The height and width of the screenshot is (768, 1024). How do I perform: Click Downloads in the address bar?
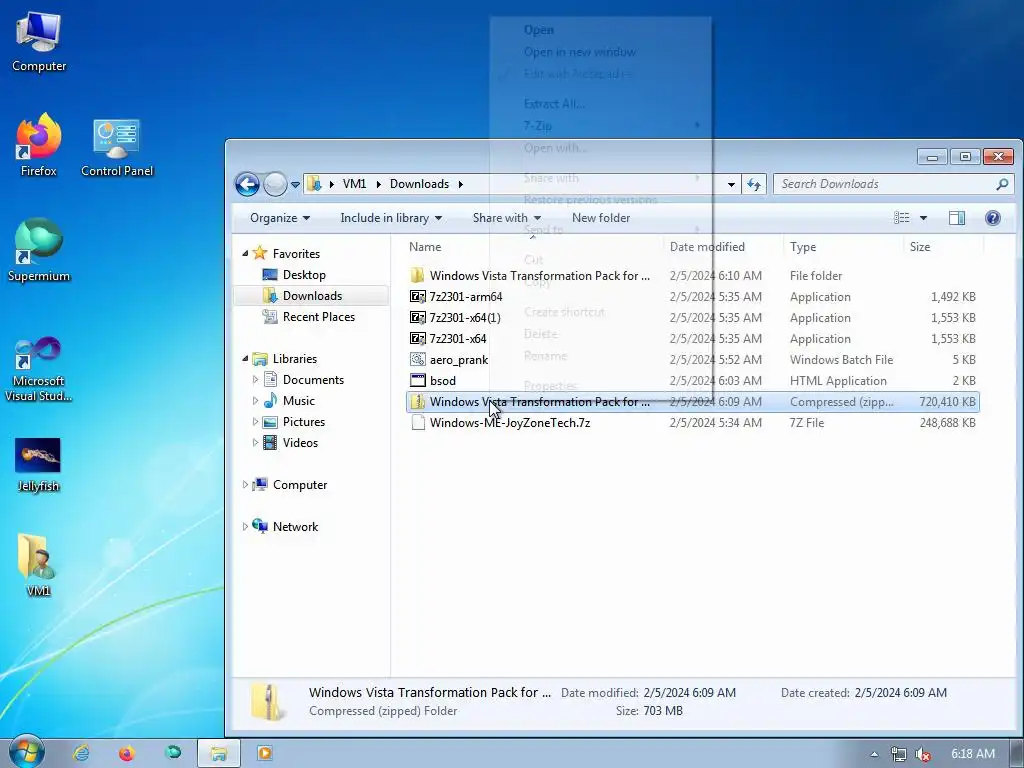click(x=419, y=184)
